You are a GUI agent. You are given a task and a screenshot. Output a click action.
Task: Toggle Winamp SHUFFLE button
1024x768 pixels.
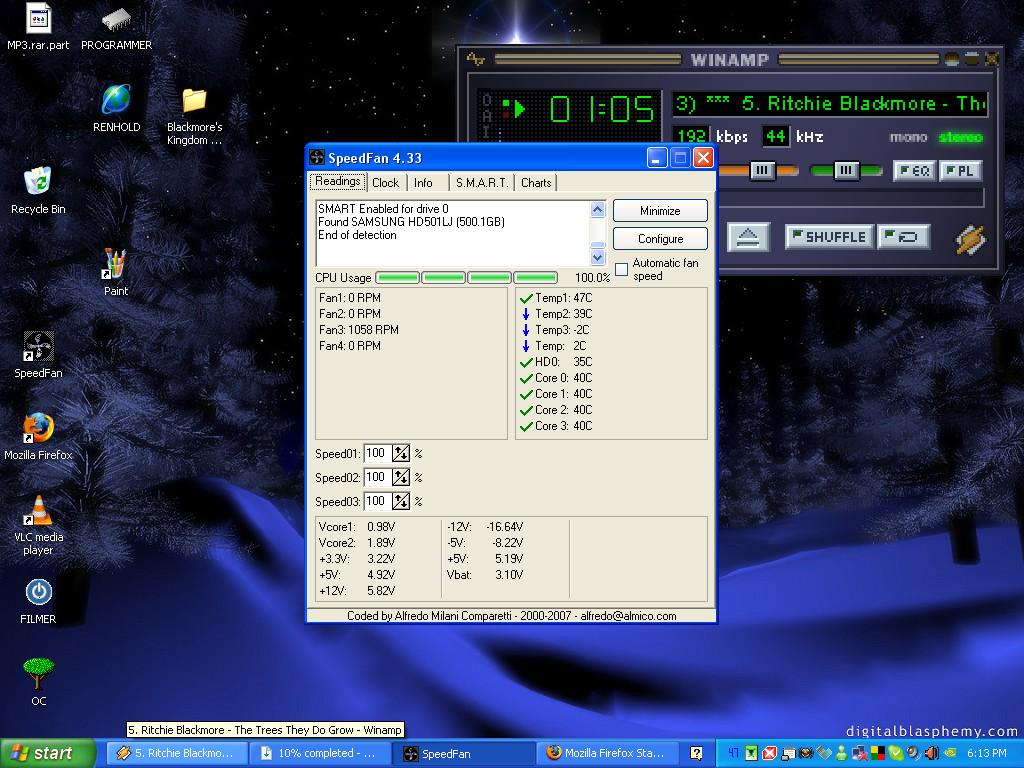pos(829,237)
